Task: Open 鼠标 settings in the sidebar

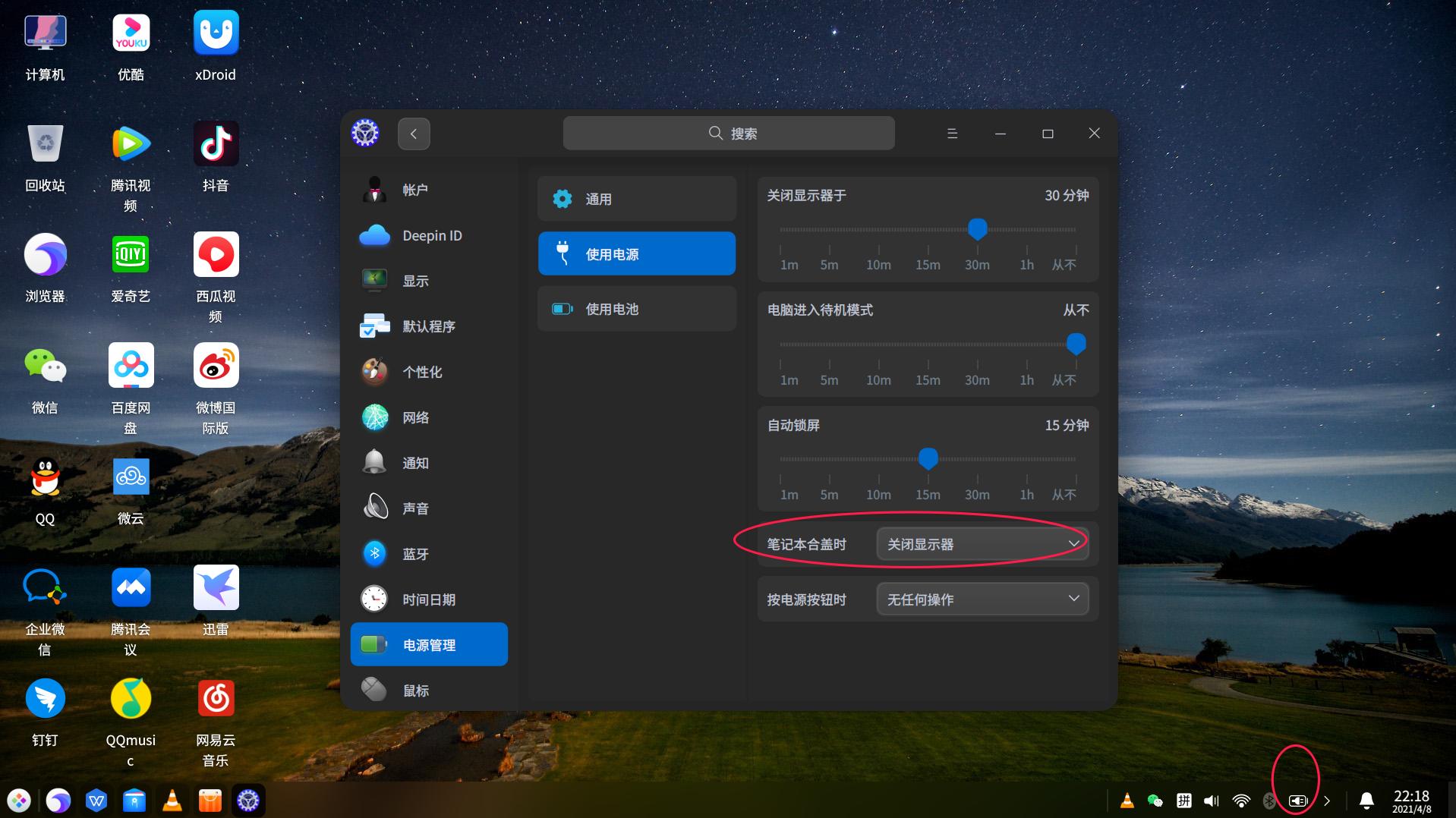Action: click(429, 691)
